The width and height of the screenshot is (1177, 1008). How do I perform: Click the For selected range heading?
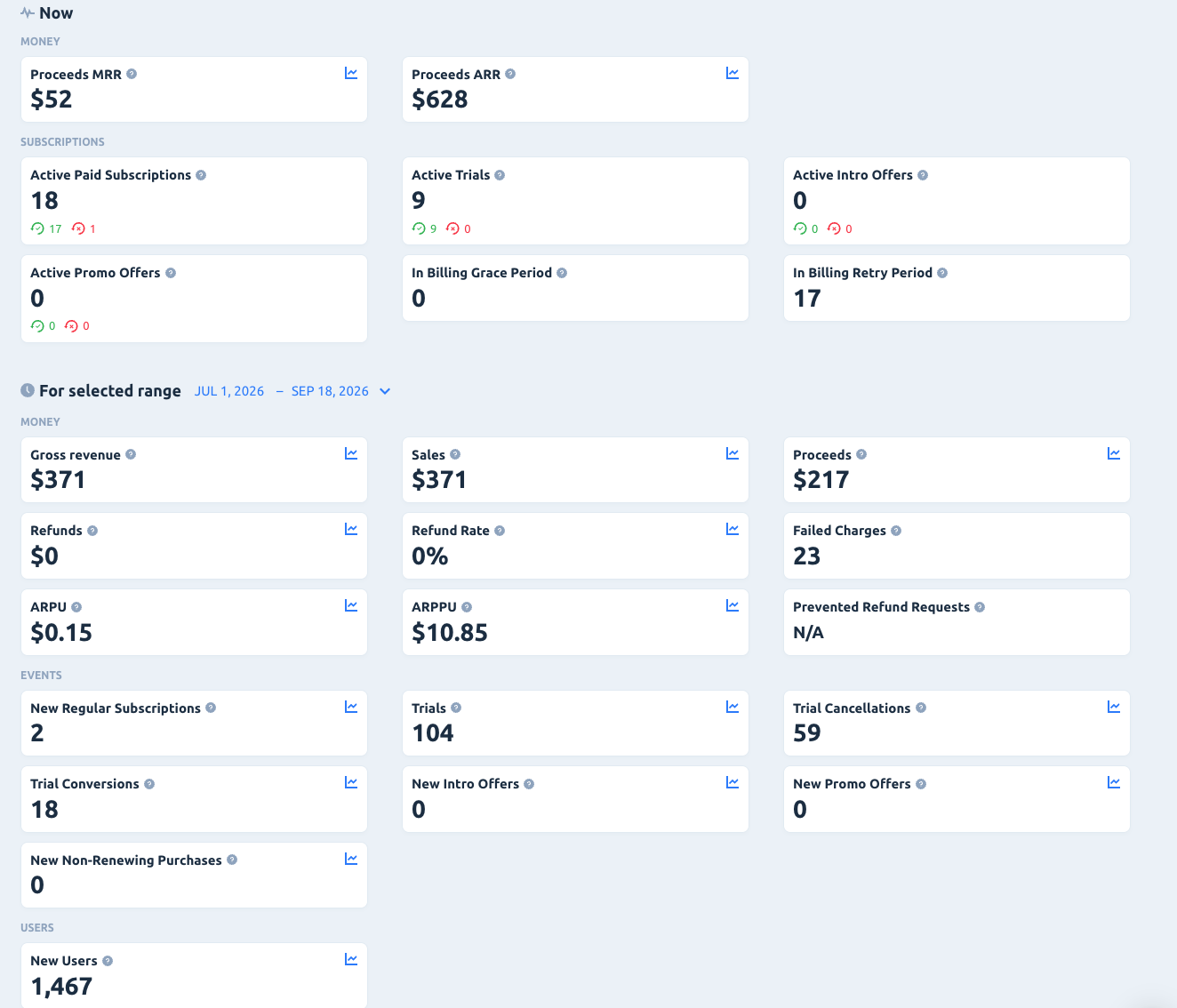[110, 391]
